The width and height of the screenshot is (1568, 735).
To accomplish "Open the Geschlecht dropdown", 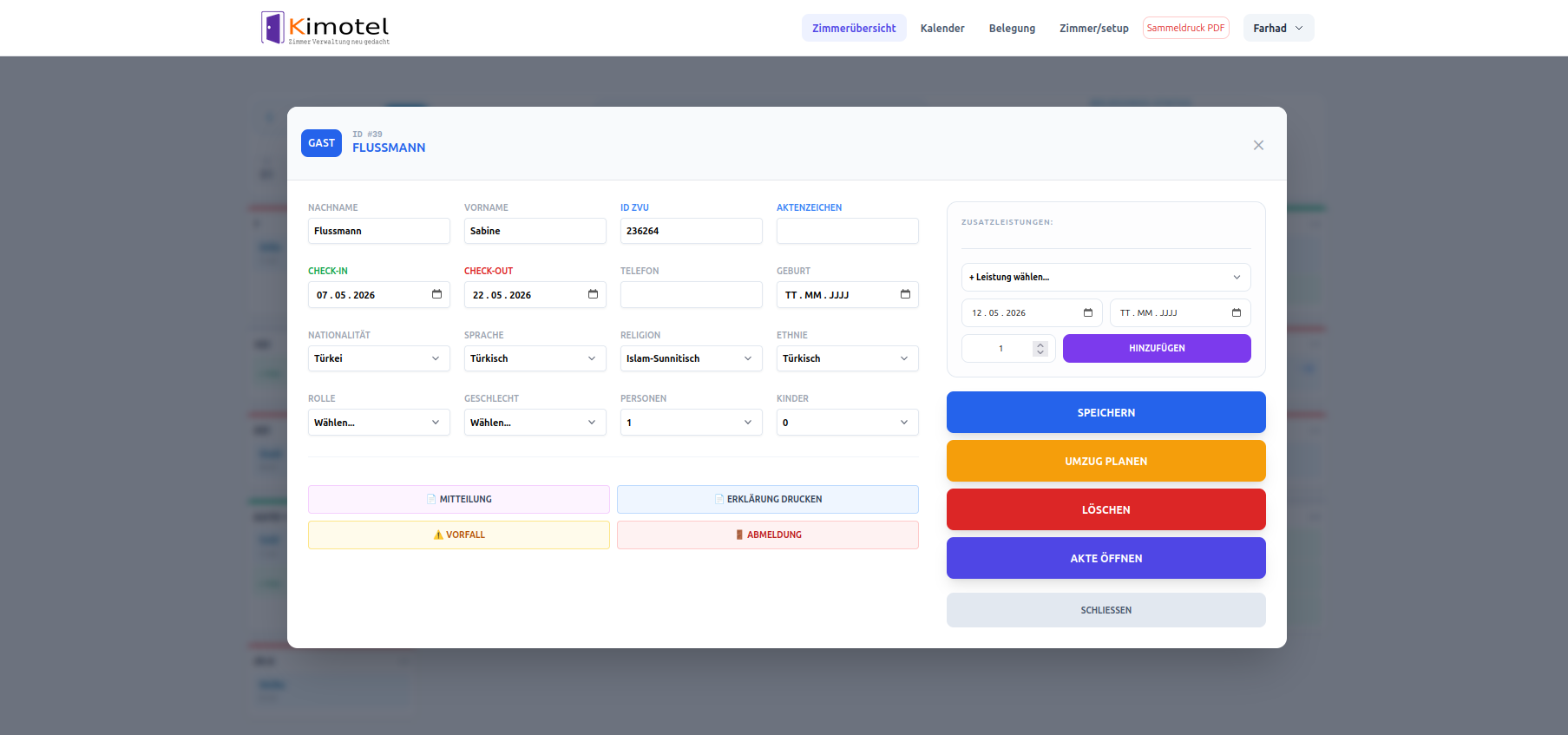I will 535,423.
